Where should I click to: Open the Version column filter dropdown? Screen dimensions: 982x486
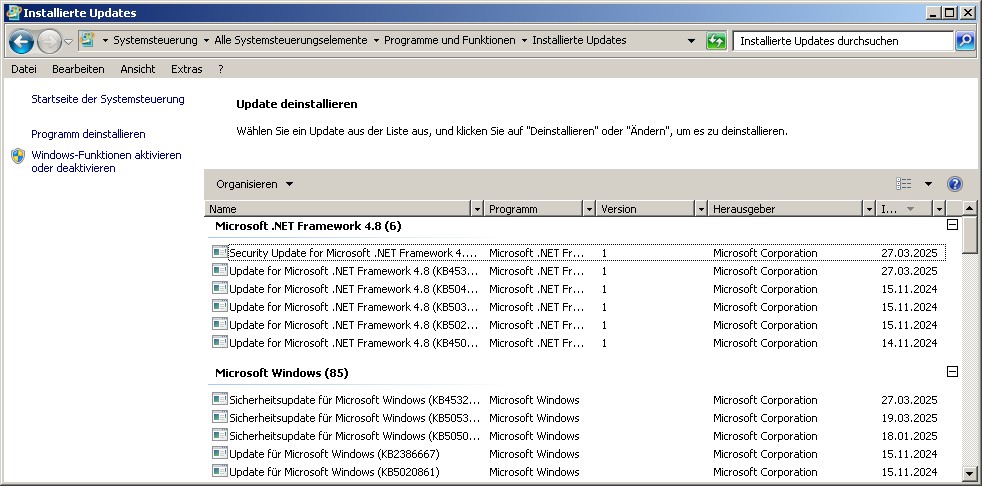click(701, 209)
